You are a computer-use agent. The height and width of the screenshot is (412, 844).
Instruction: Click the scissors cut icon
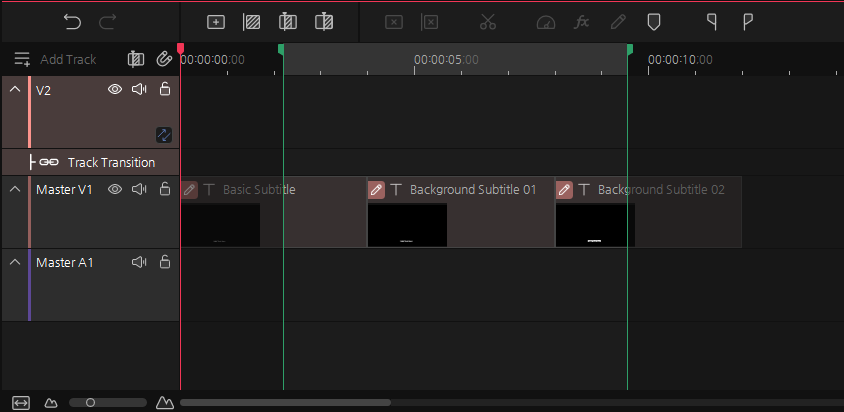click(x=488, y=21)
